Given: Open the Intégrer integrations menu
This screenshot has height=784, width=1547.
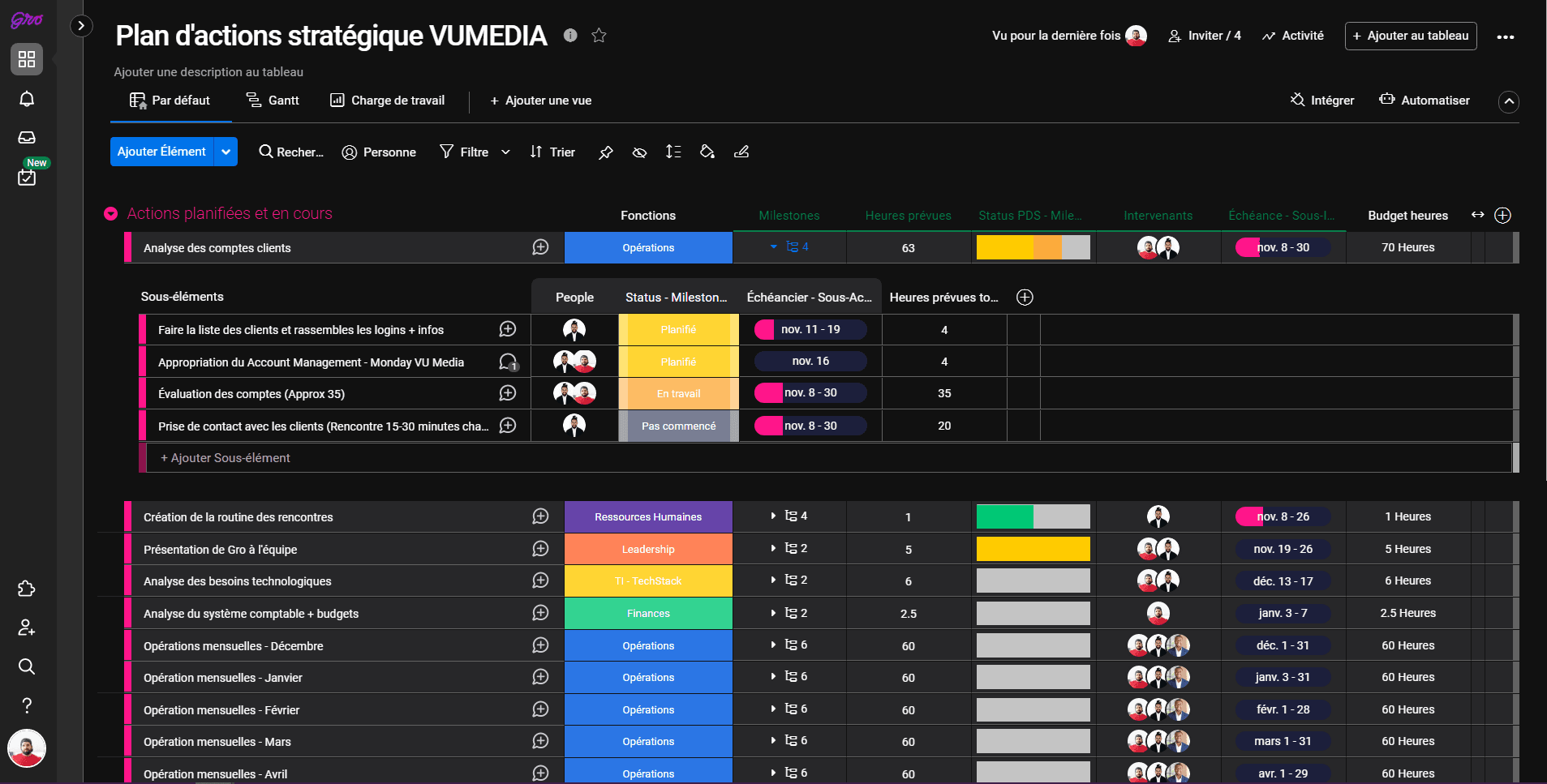Looking at the screenshot, I should 1322,101.
